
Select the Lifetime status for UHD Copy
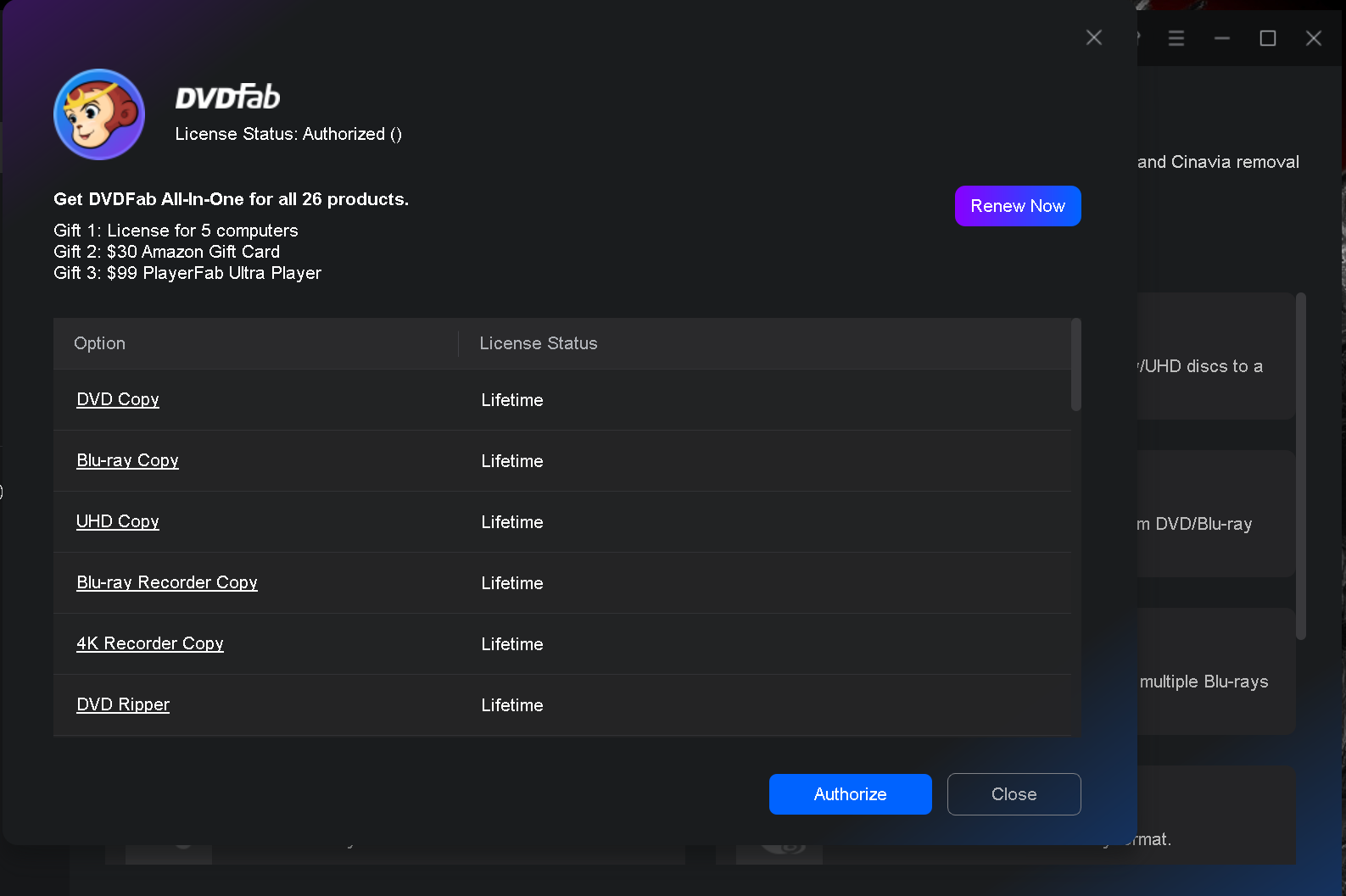pos(512,522)
